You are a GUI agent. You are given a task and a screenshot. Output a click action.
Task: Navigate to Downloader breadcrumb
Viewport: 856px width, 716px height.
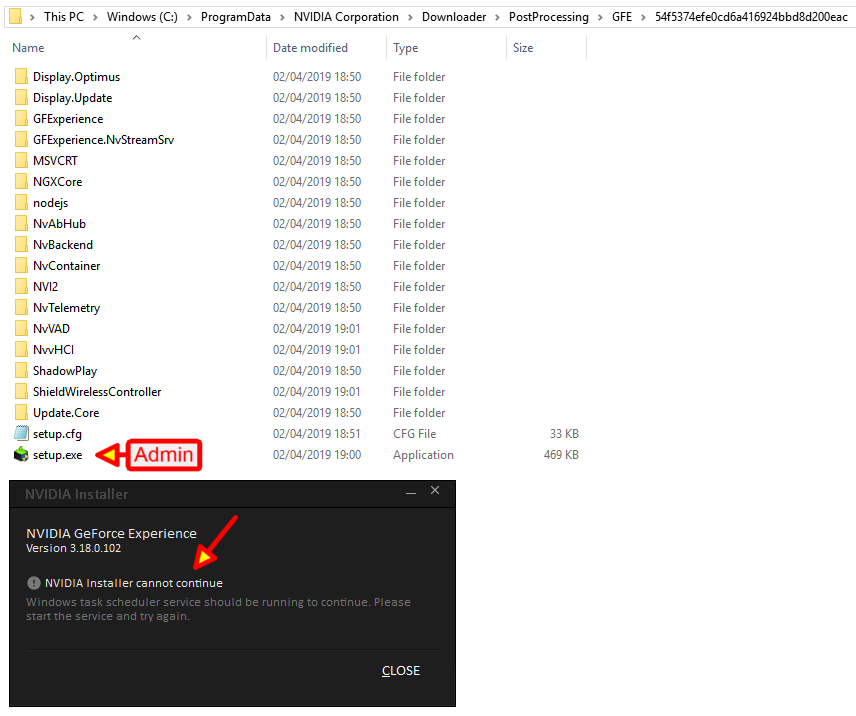point(454,17)
